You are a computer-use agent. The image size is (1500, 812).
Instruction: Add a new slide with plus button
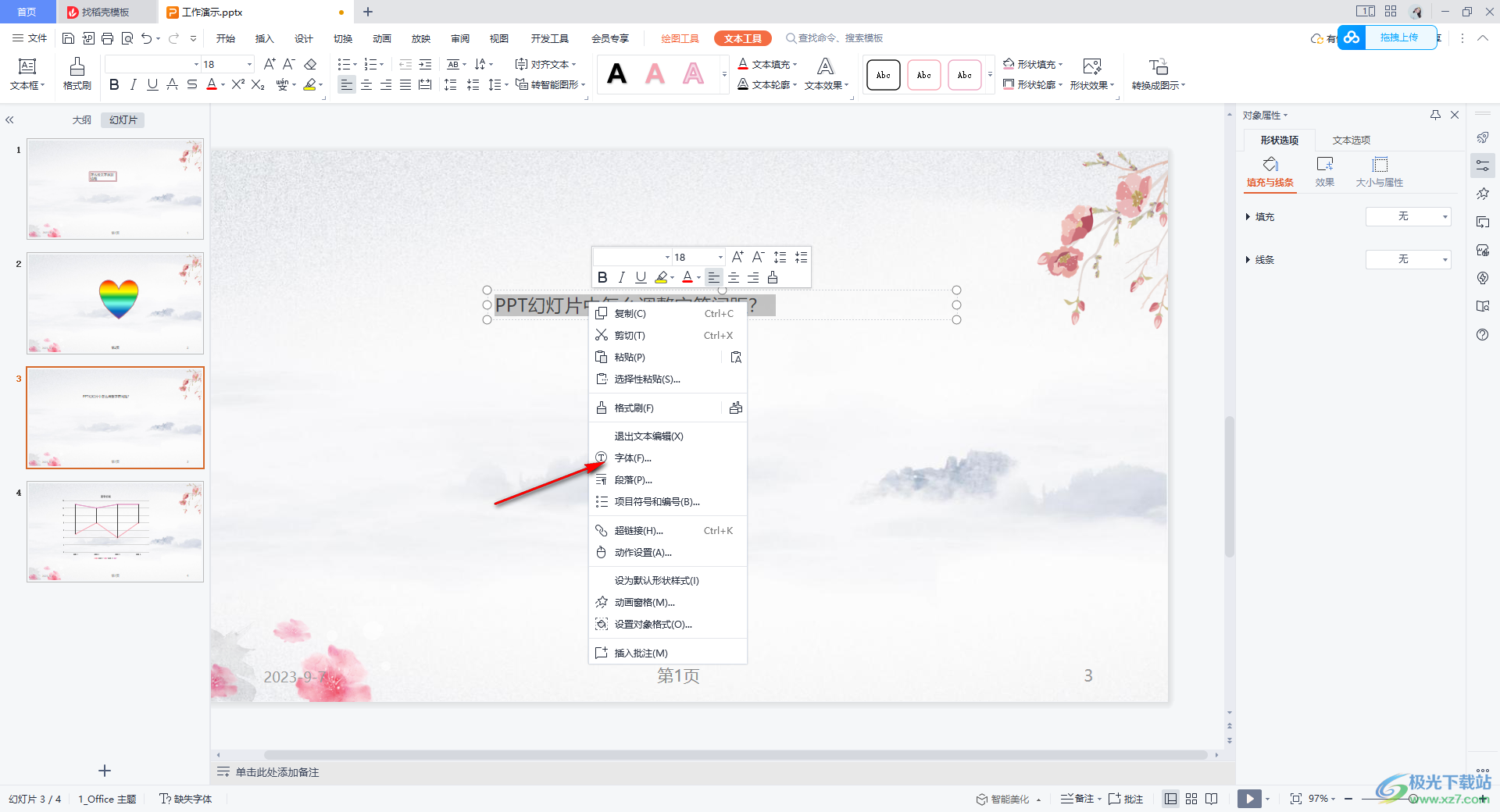[x=105, y=771]
